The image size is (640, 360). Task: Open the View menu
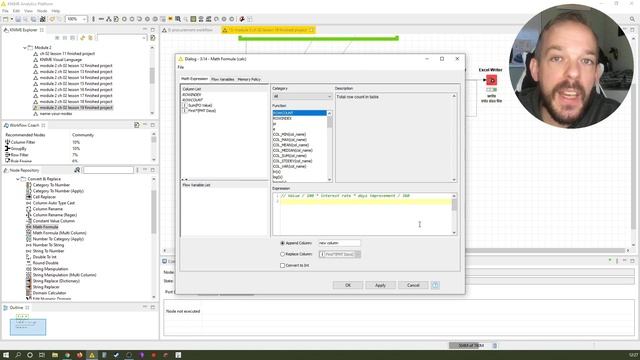pyautogui.click(x=29, y=11)
